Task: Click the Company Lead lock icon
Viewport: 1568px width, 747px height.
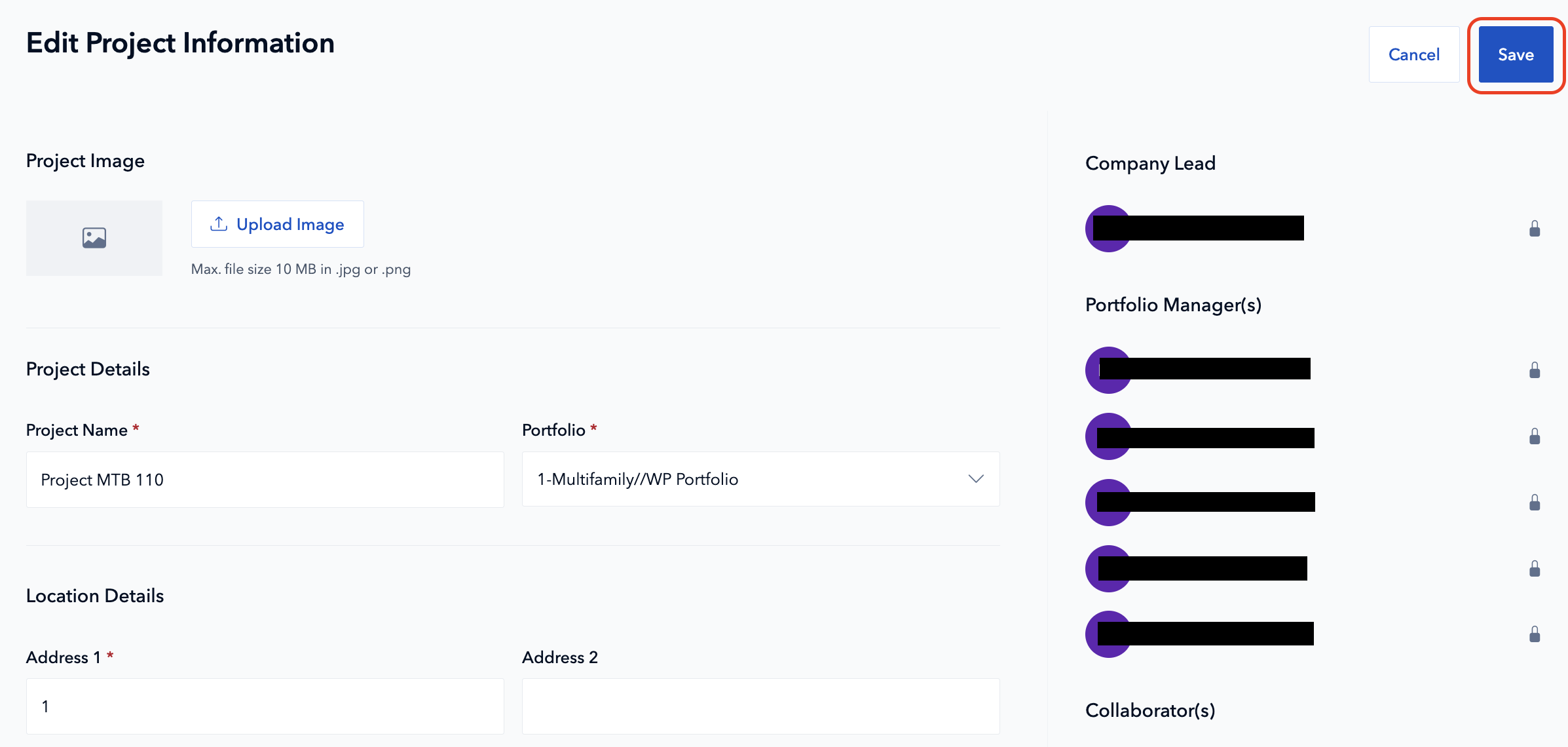Action: tap(1535, 229)
